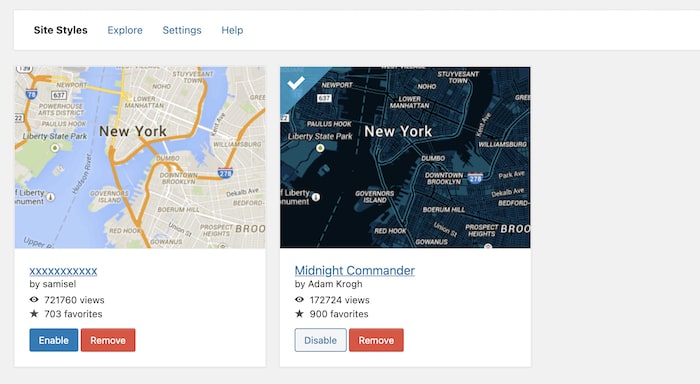Select the '172724 views' text
The height and width of the screenshot is (384, 700).
click(340, 300)
